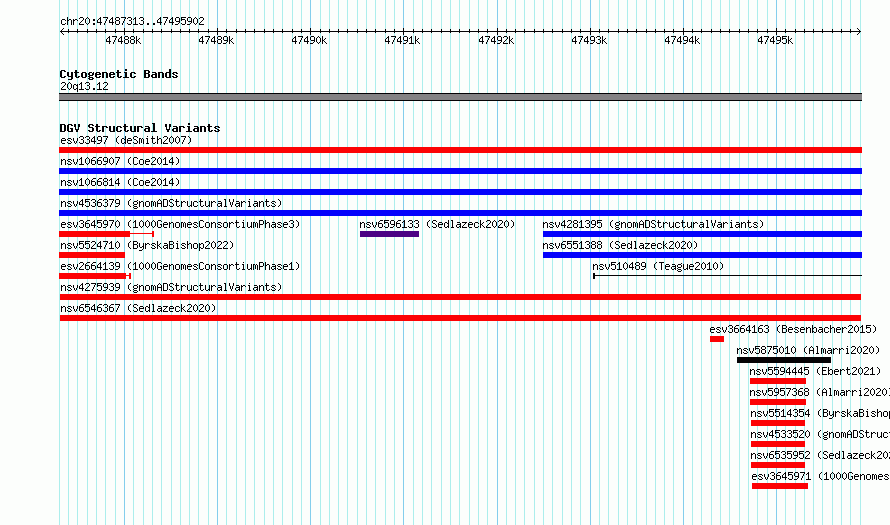Viewport: 890px width, 525px height.
Task: Open esv3664163 (Besenbacher2015) label
Action: [793, 329]
